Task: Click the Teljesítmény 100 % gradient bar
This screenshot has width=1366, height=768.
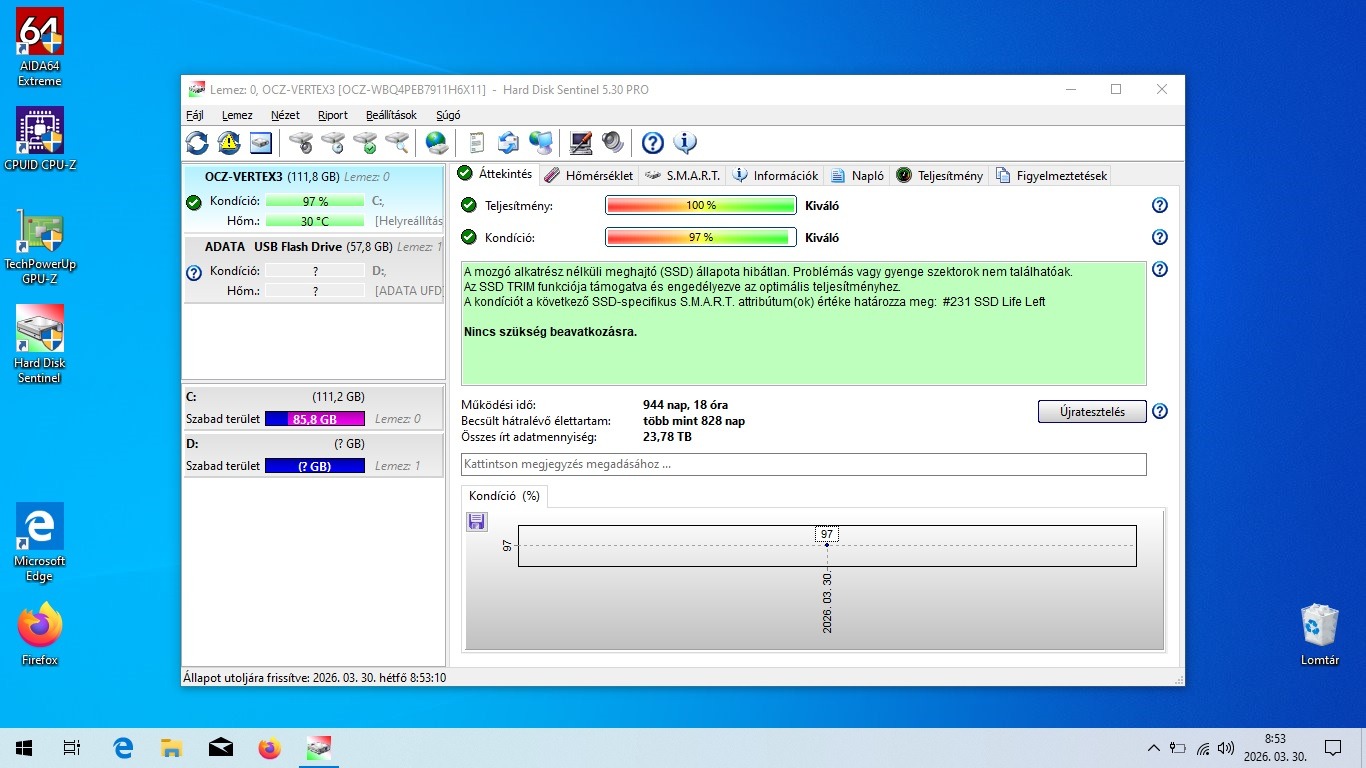Action: 701,205
